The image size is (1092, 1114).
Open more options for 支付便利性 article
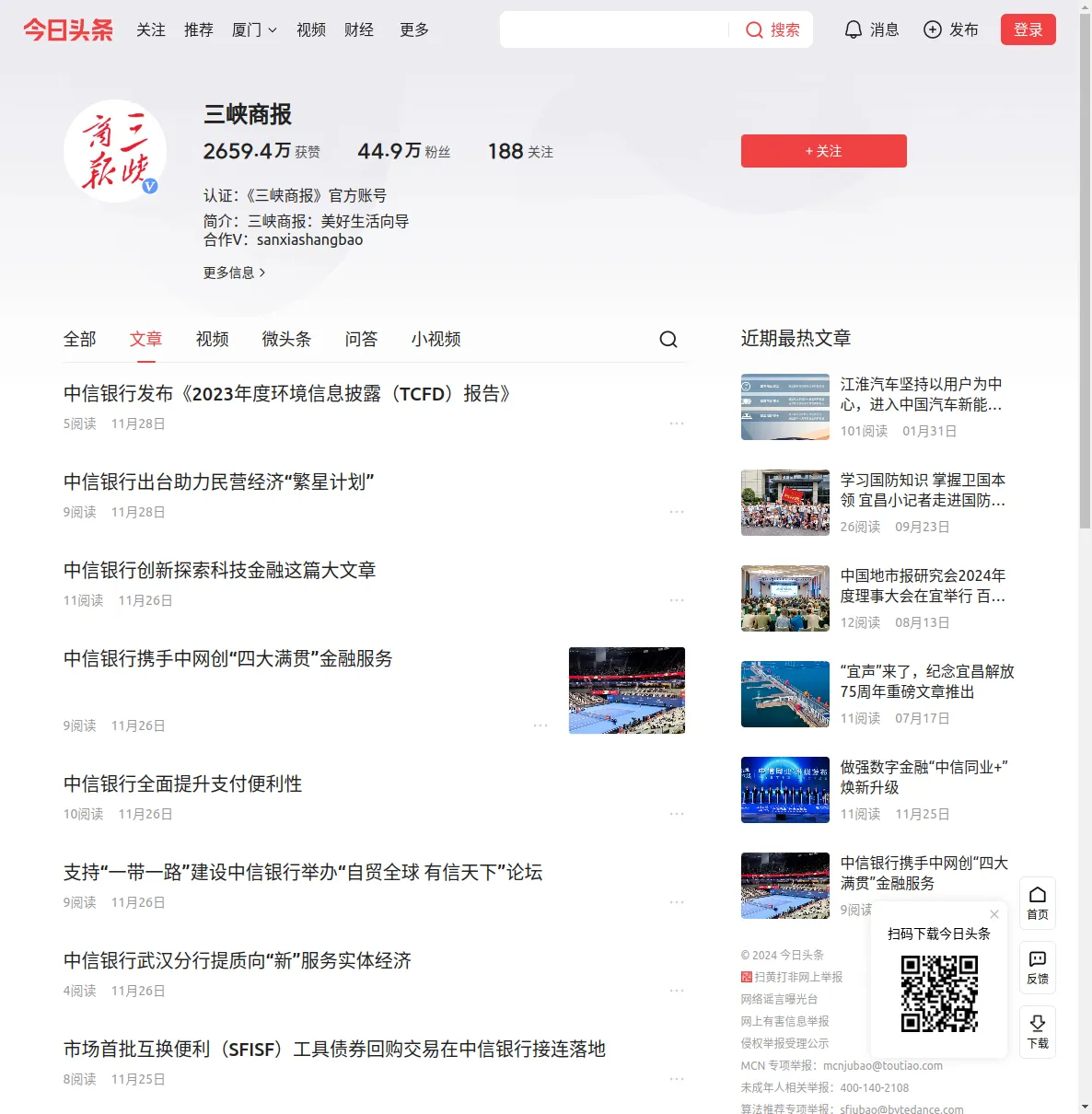coord(677,814)
